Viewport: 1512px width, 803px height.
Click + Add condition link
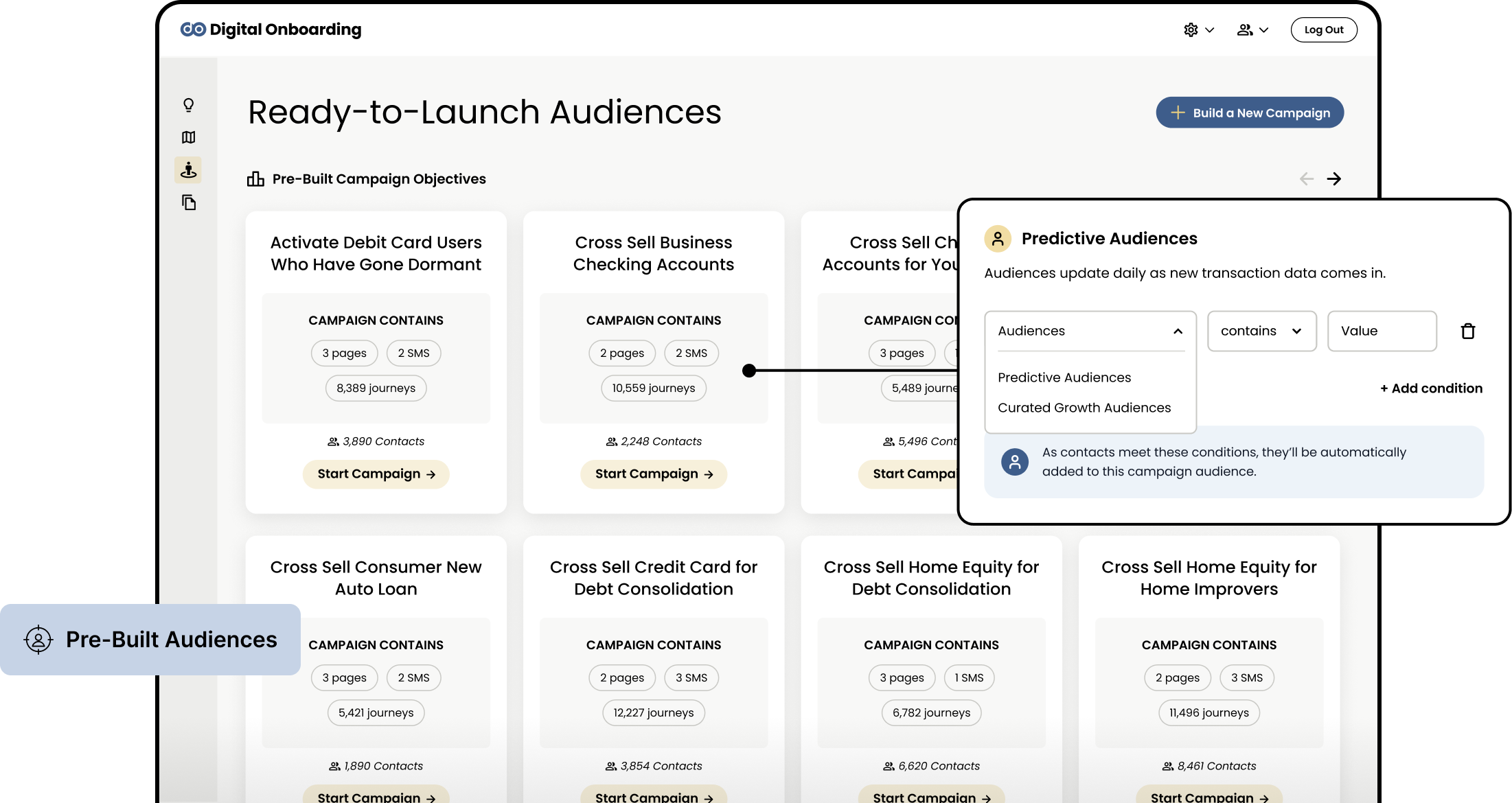pyautogui.click(x=1431, y=388)
